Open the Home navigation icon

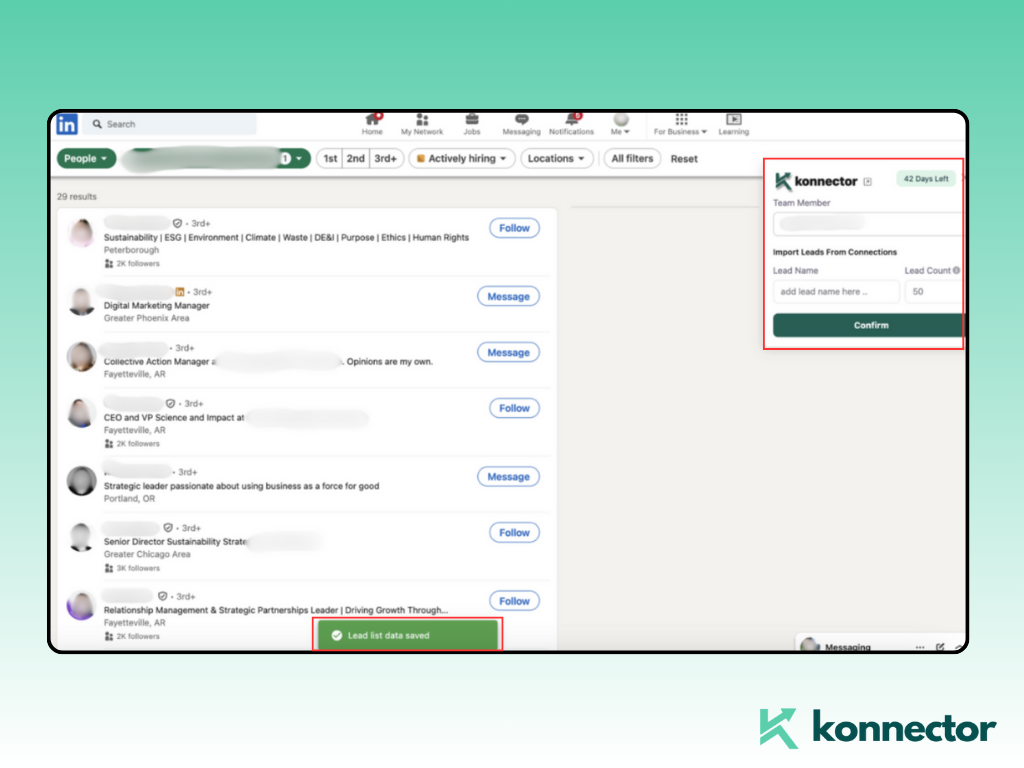372,123
